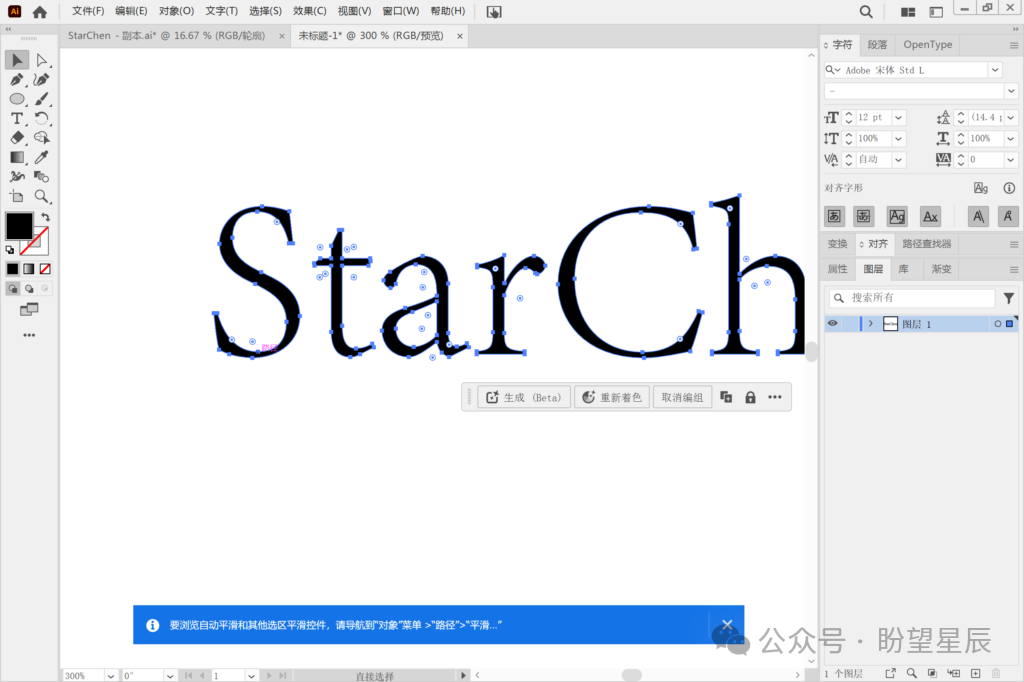Open Edit Toolbar three dots

[x=29, y=335]
